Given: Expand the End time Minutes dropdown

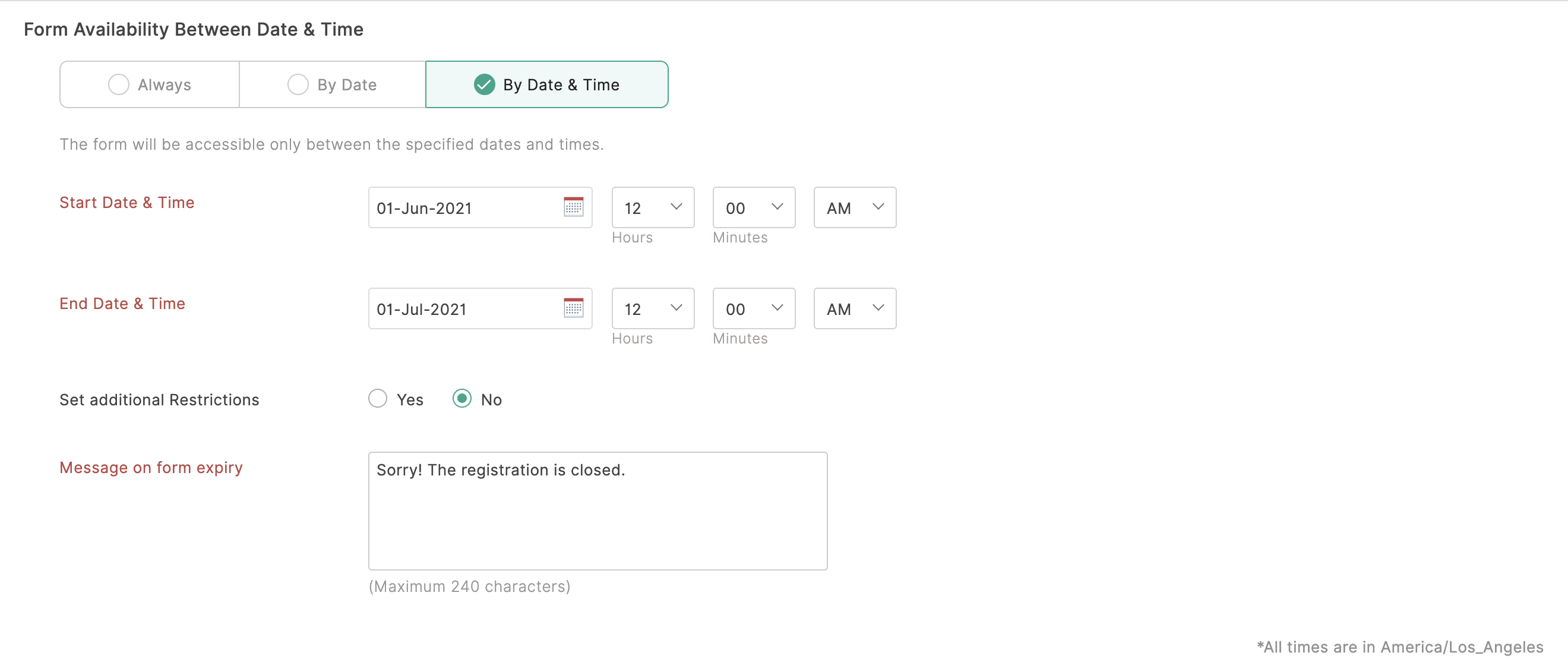Looking at the screenshot, I should tap(754, 308).
